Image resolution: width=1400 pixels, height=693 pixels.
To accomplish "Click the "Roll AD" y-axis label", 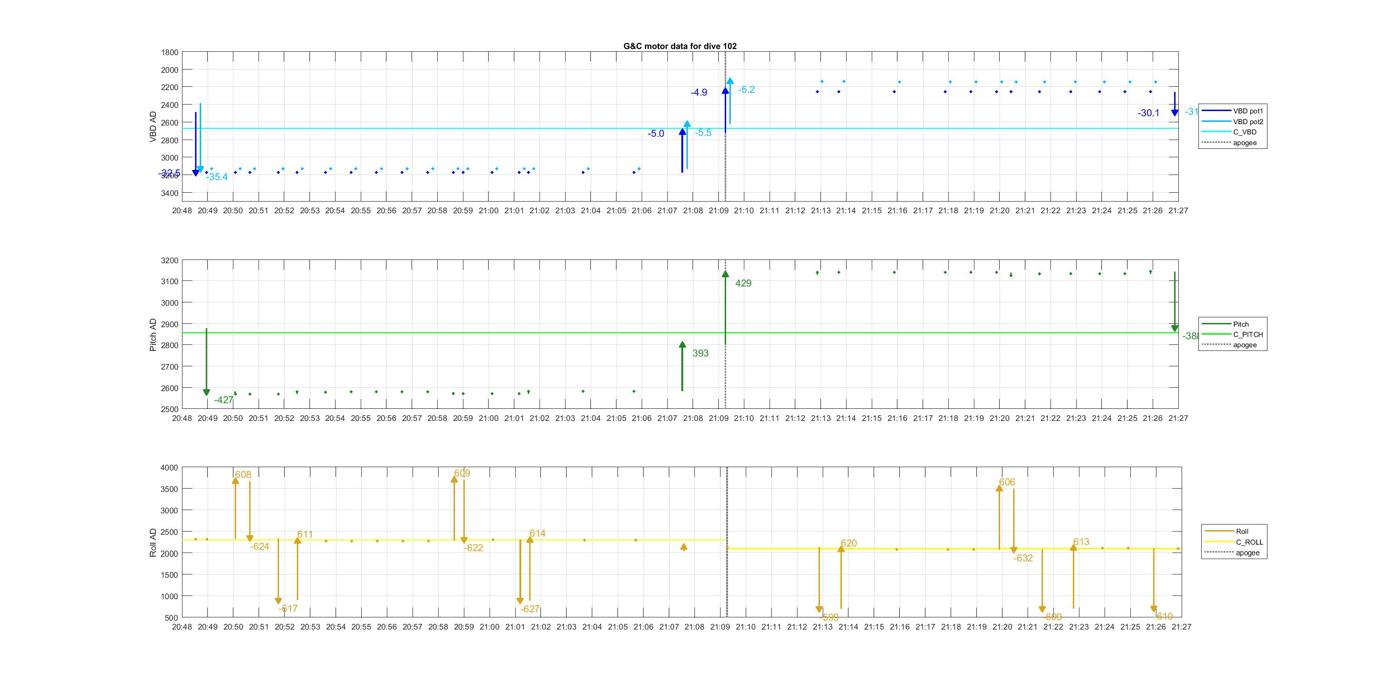I will [154, 542].
